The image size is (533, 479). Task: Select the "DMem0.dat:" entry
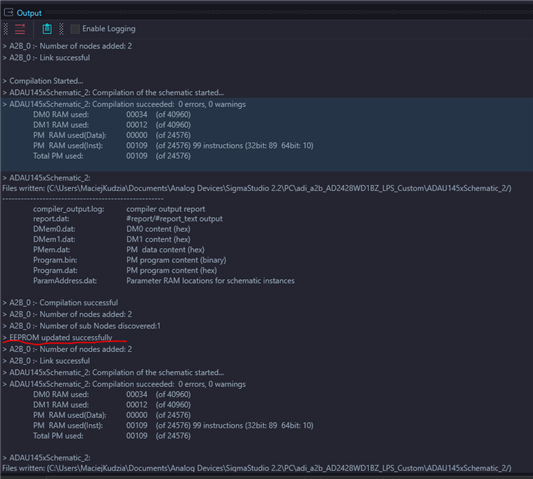pyautogui.click(x=54, y=229)
